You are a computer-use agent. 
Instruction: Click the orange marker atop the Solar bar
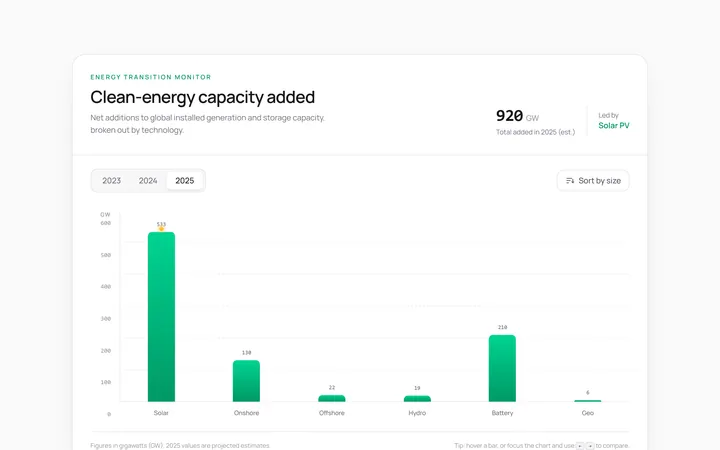(161, 229)
